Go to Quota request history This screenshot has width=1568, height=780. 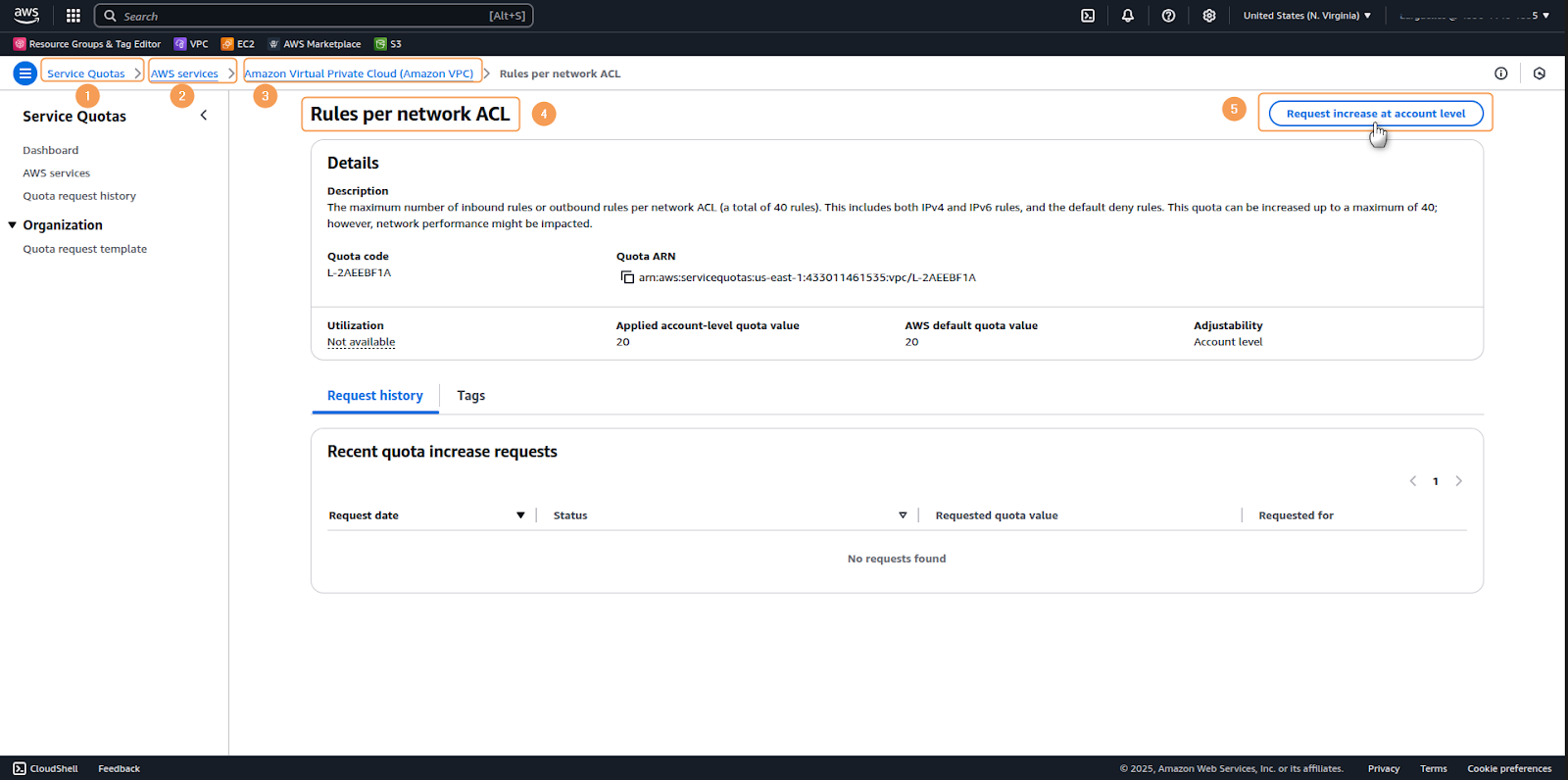click(79, 196)
